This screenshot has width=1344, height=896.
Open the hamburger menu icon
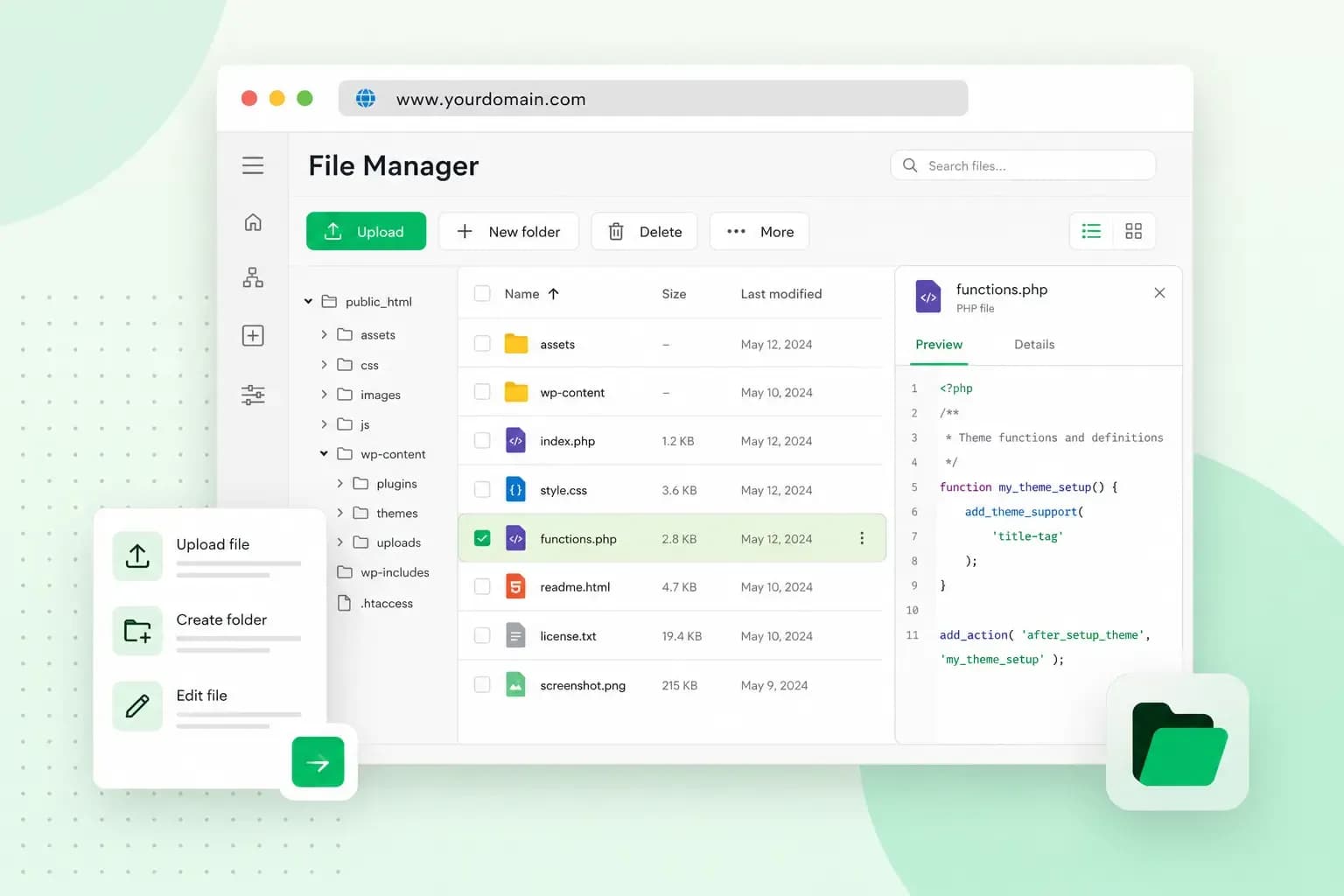click(x=253, y=165)
